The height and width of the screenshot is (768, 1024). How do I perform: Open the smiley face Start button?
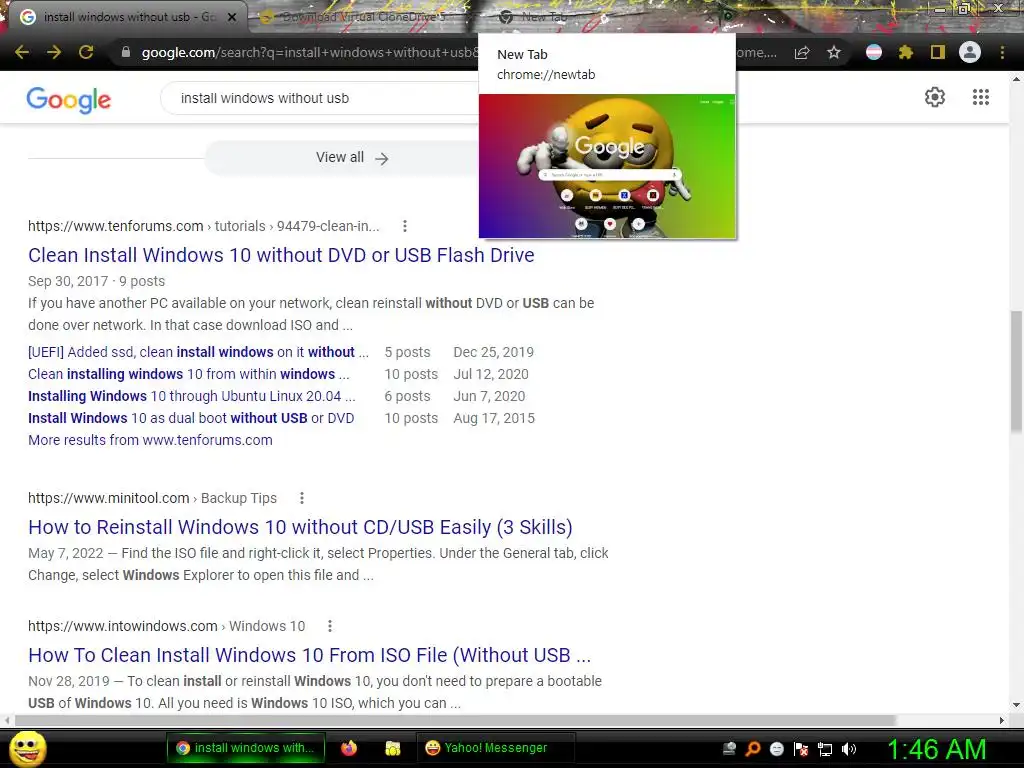click(28, 748)
